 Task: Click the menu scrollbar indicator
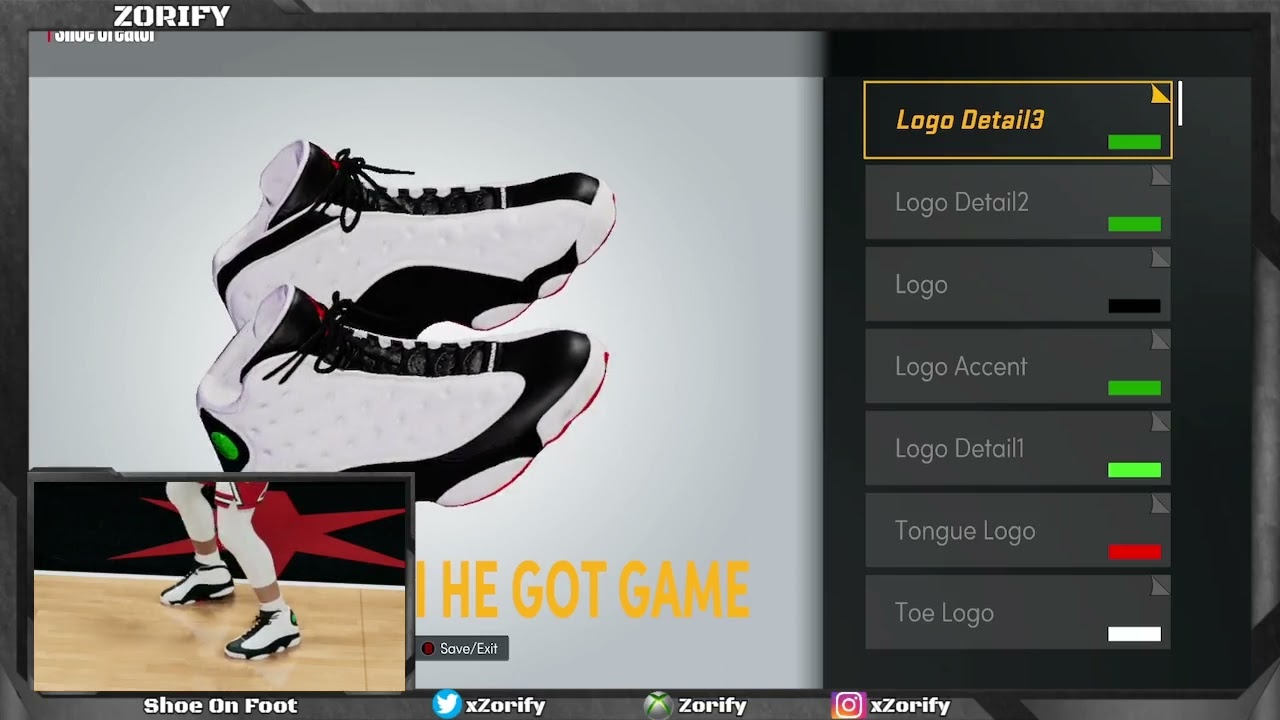point(1180,104)
